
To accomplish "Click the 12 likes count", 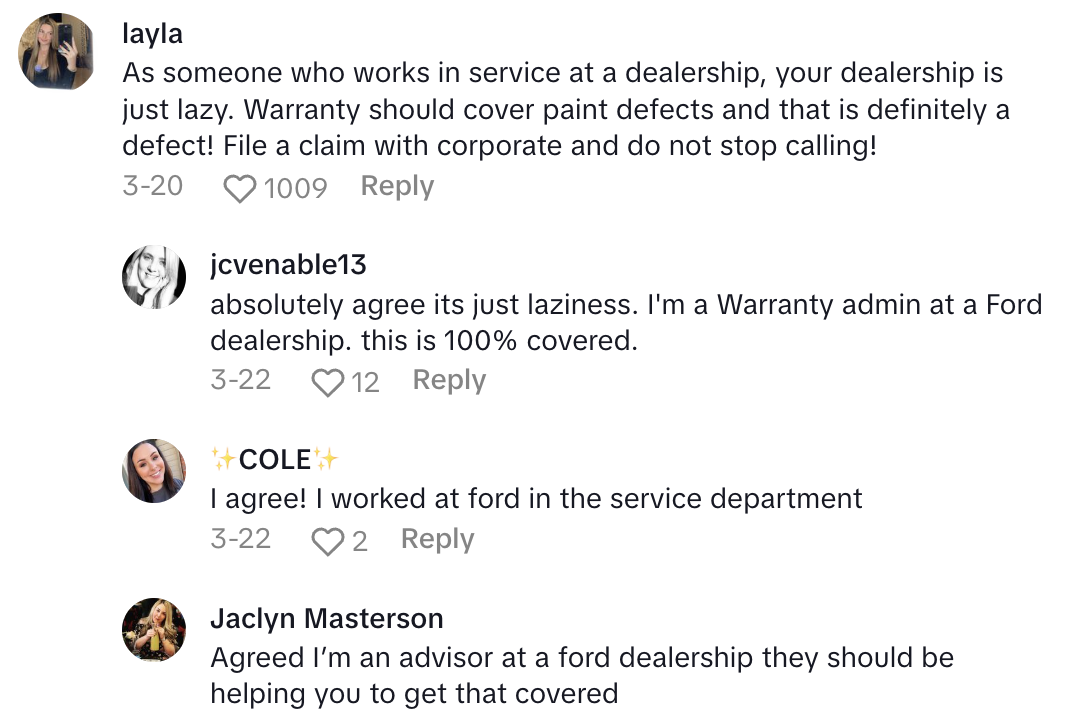I will coord(365,382).
